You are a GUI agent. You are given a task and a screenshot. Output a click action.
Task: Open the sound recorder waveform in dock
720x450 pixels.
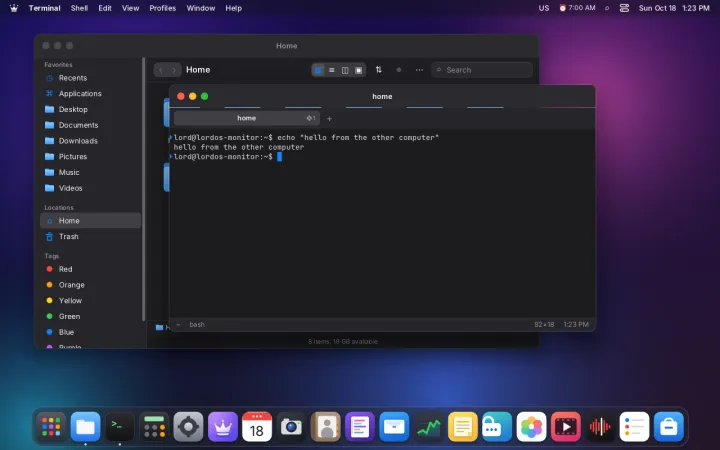[600, 427]
